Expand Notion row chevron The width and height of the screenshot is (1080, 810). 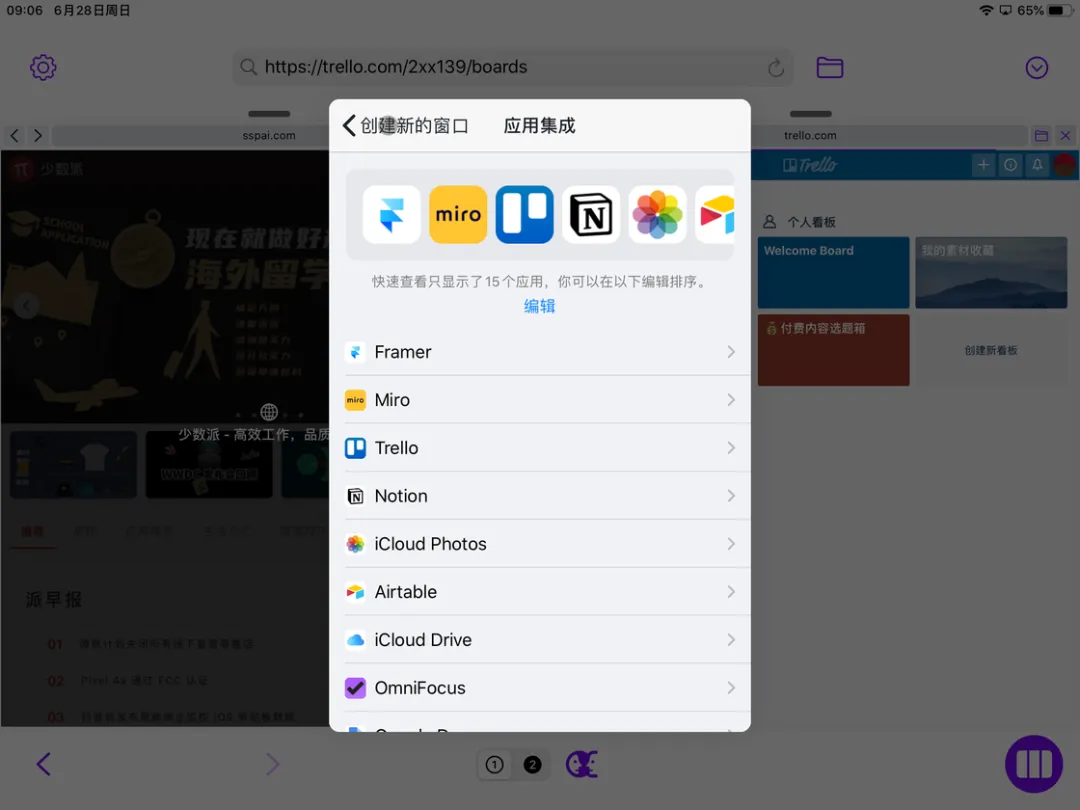click(731, 496)
